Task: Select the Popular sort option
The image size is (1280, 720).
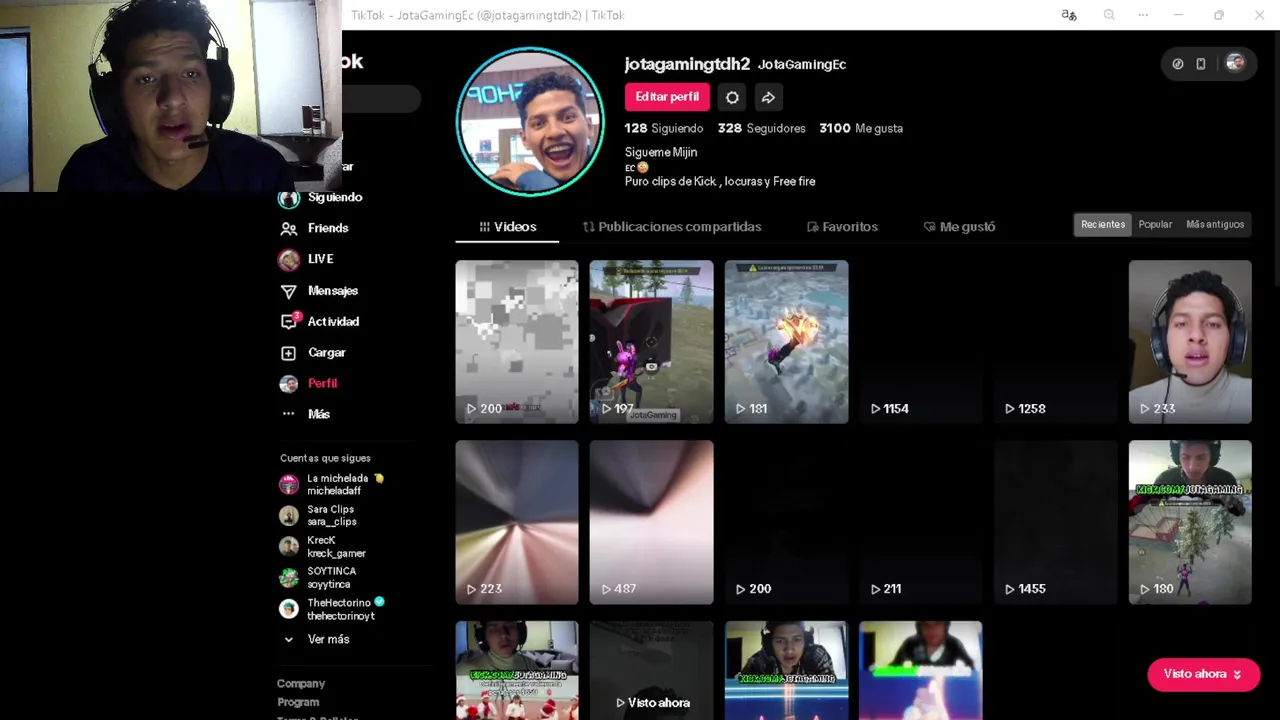Action: pos(1155,224)
